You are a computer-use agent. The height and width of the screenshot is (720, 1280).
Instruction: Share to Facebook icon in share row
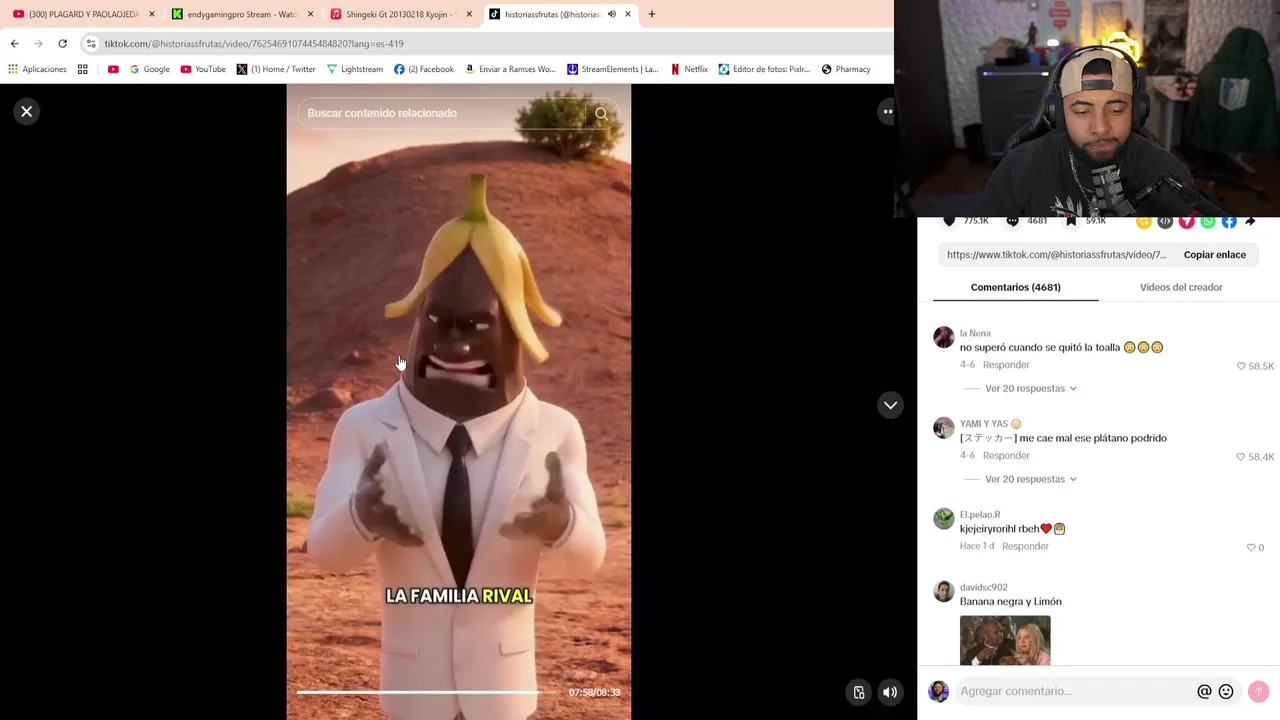1229,221
